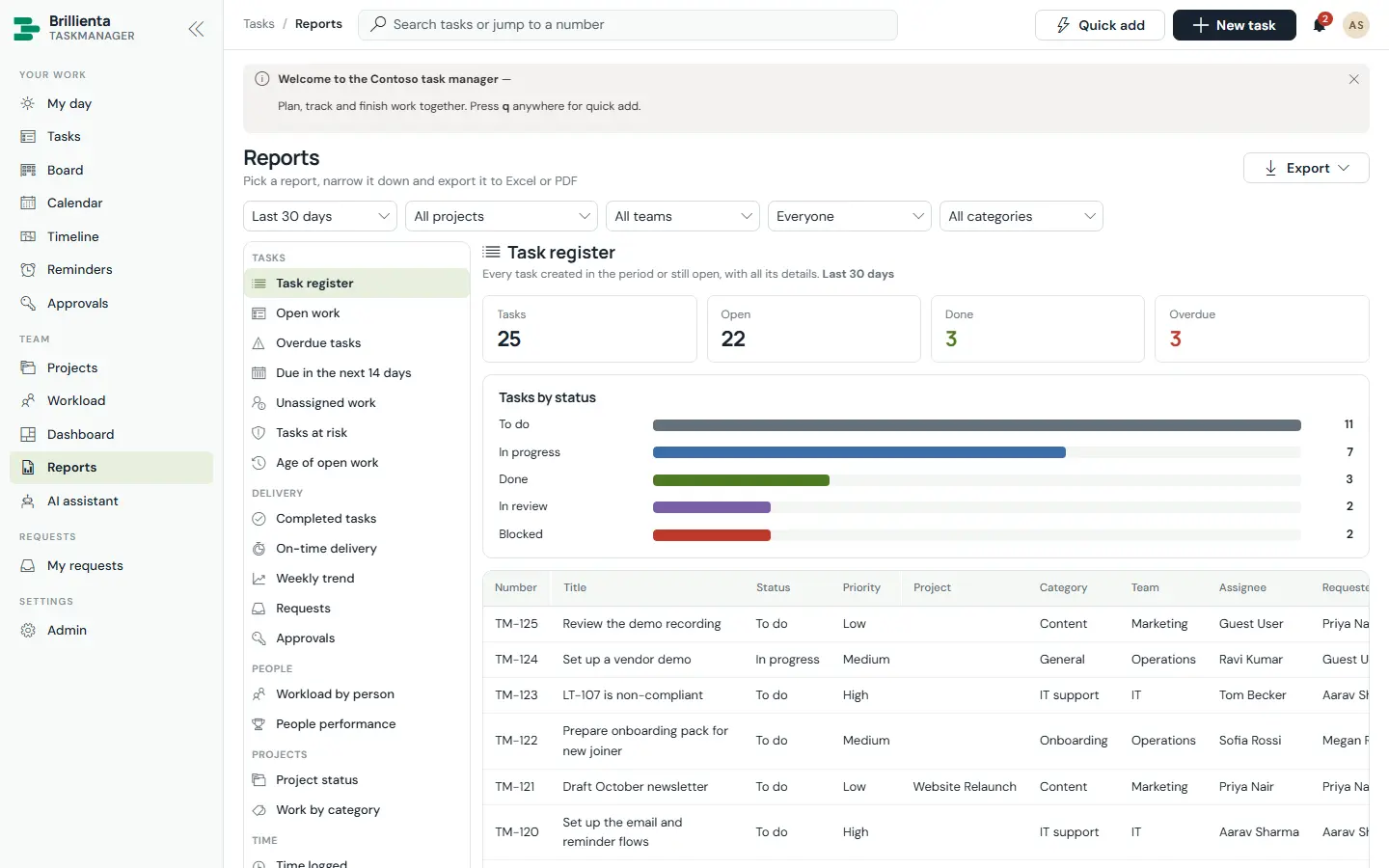Select the Weekly trend report
1389x868 pixels.
pyautogui.click(x=357, y=578)
